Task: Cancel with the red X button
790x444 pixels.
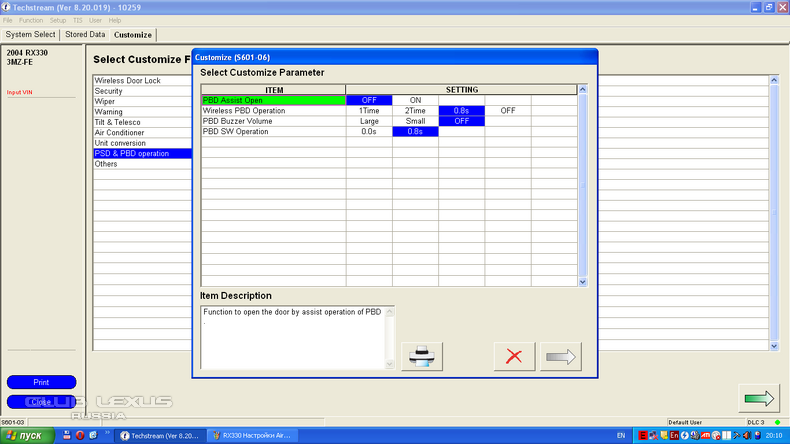Action: tap(514, 357)
